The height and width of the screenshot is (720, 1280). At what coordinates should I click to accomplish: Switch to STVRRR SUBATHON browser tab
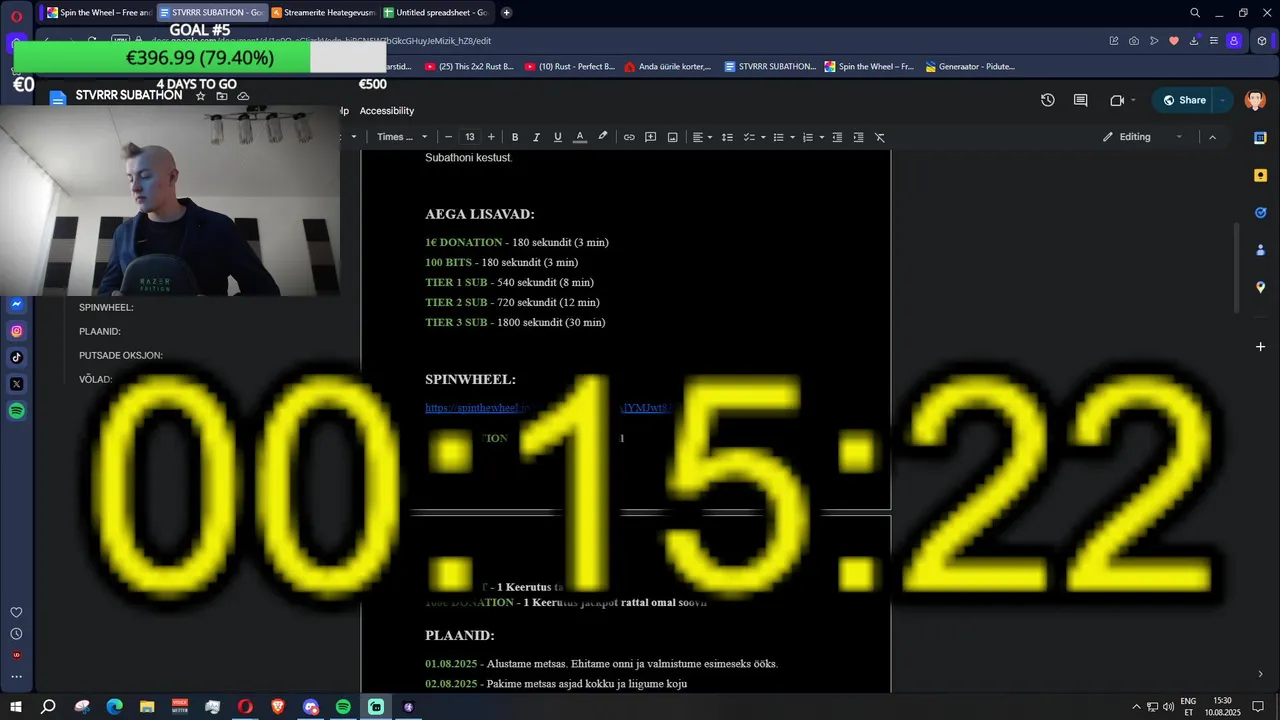tap(211, 13)
